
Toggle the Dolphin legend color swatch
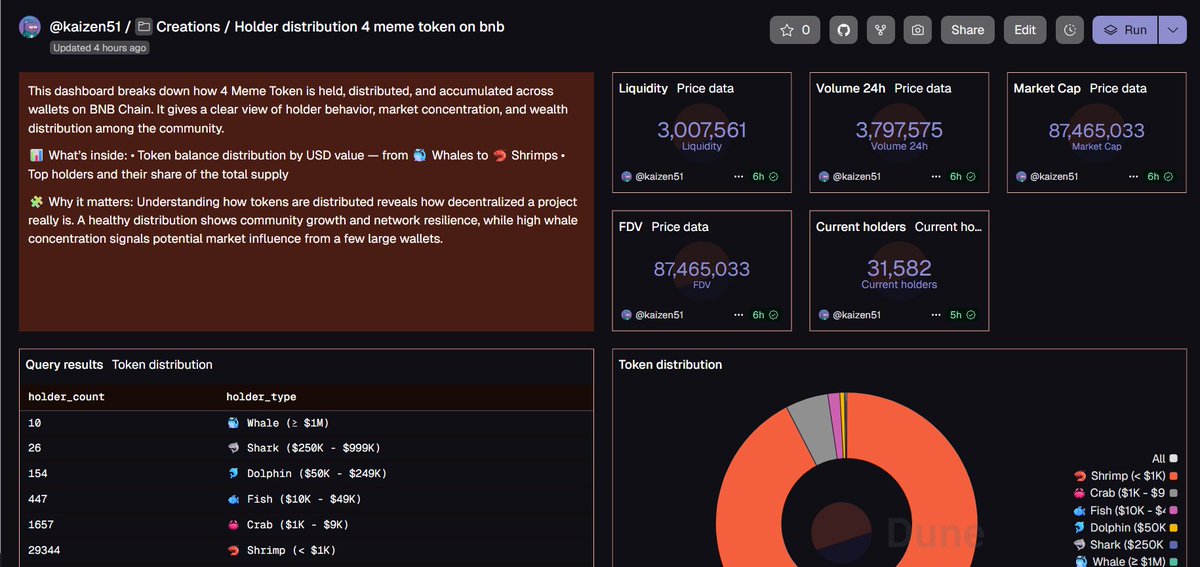pyautogui.click(x=1174, y=527)
